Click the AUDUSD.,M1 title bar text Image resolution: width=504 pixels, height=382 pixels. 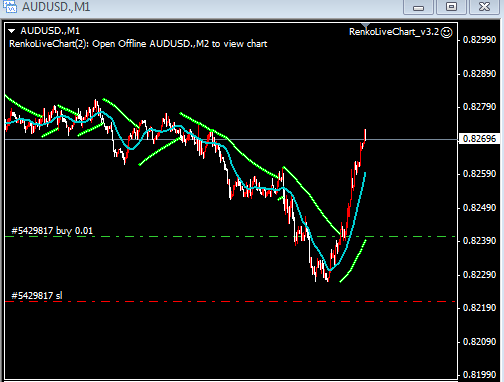(x=56, y=7)
